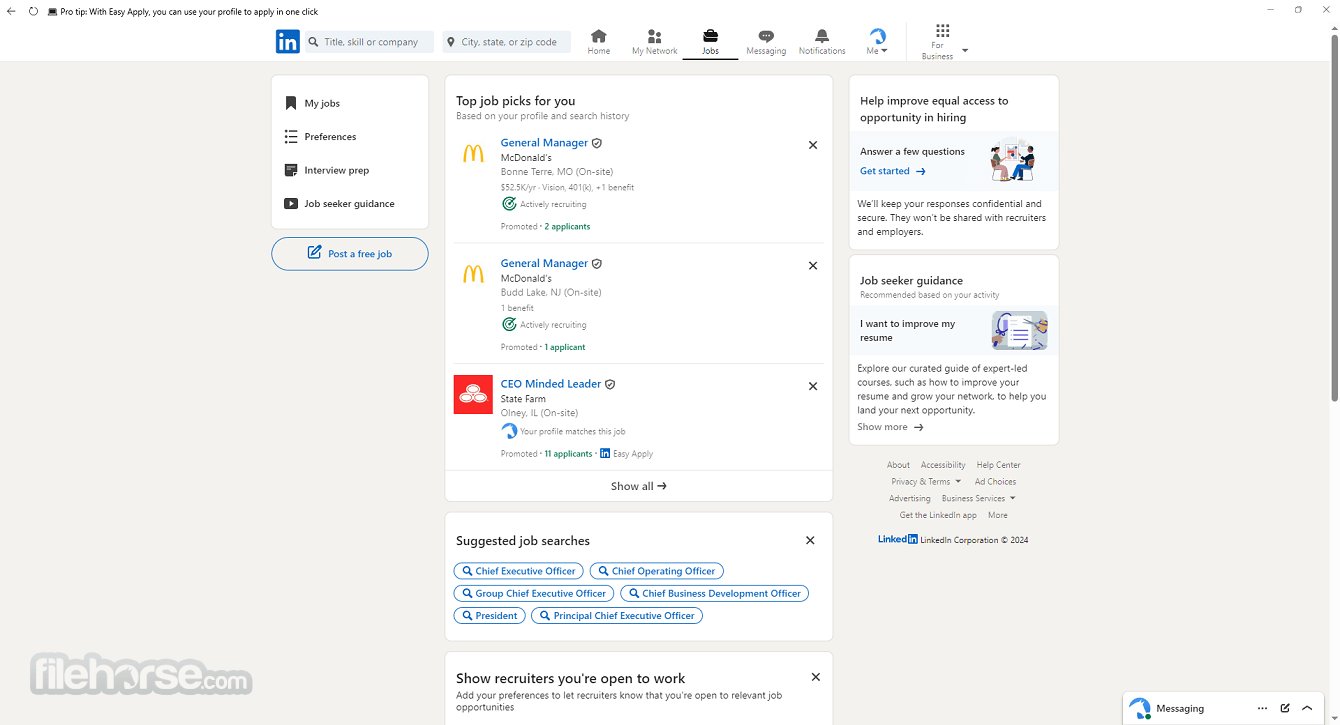Open Preferences in sidebar
Image resolution: width=1340 pixels, height=725 pixels.
[x=330, y=136]
